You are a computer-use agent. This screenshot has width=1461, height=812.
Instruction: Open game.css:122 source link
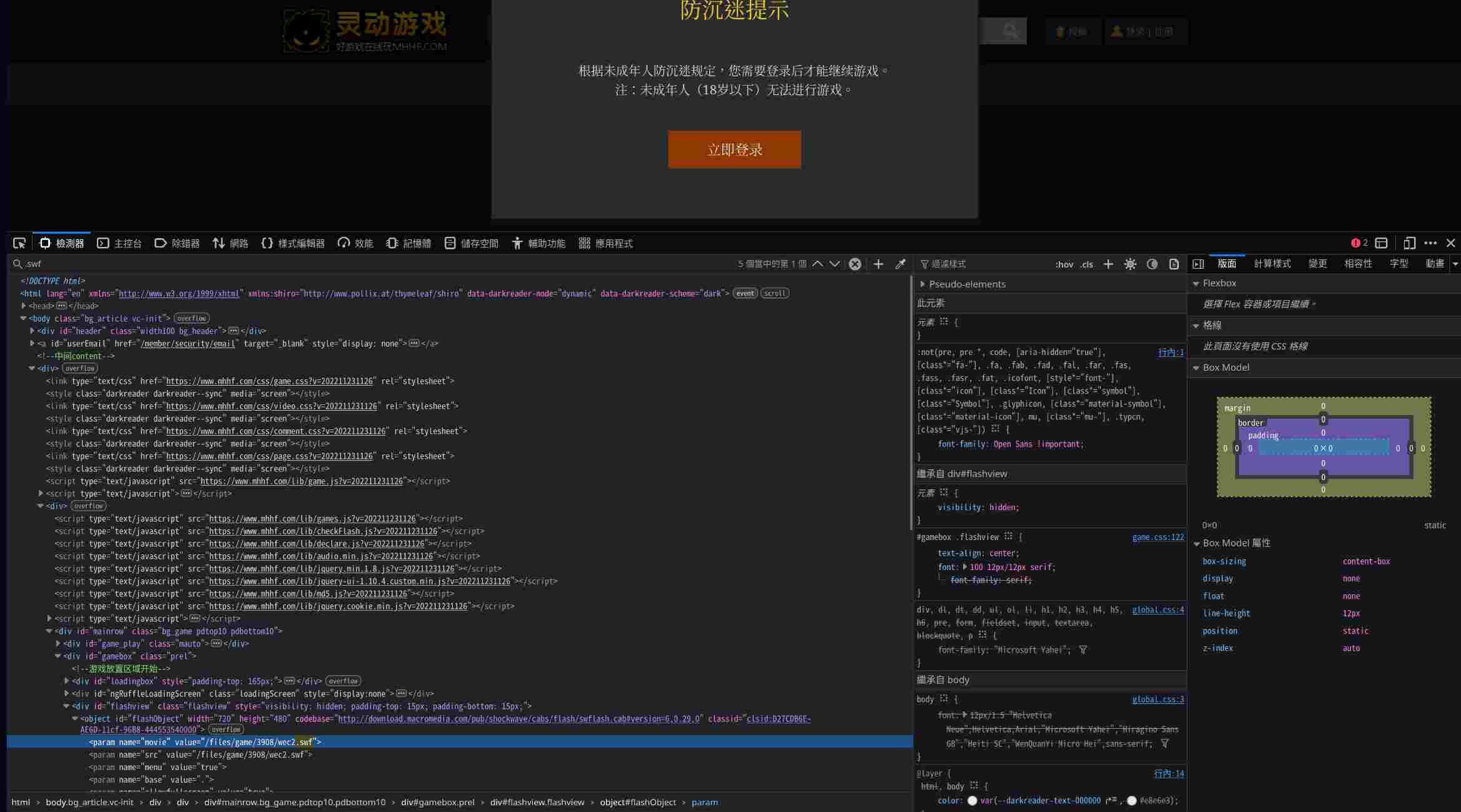coord(1158,537)
